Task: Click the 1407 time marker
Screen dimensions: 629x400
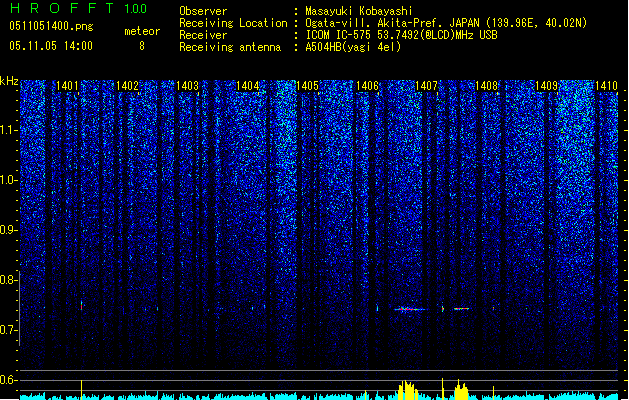Action: point(426,86)
